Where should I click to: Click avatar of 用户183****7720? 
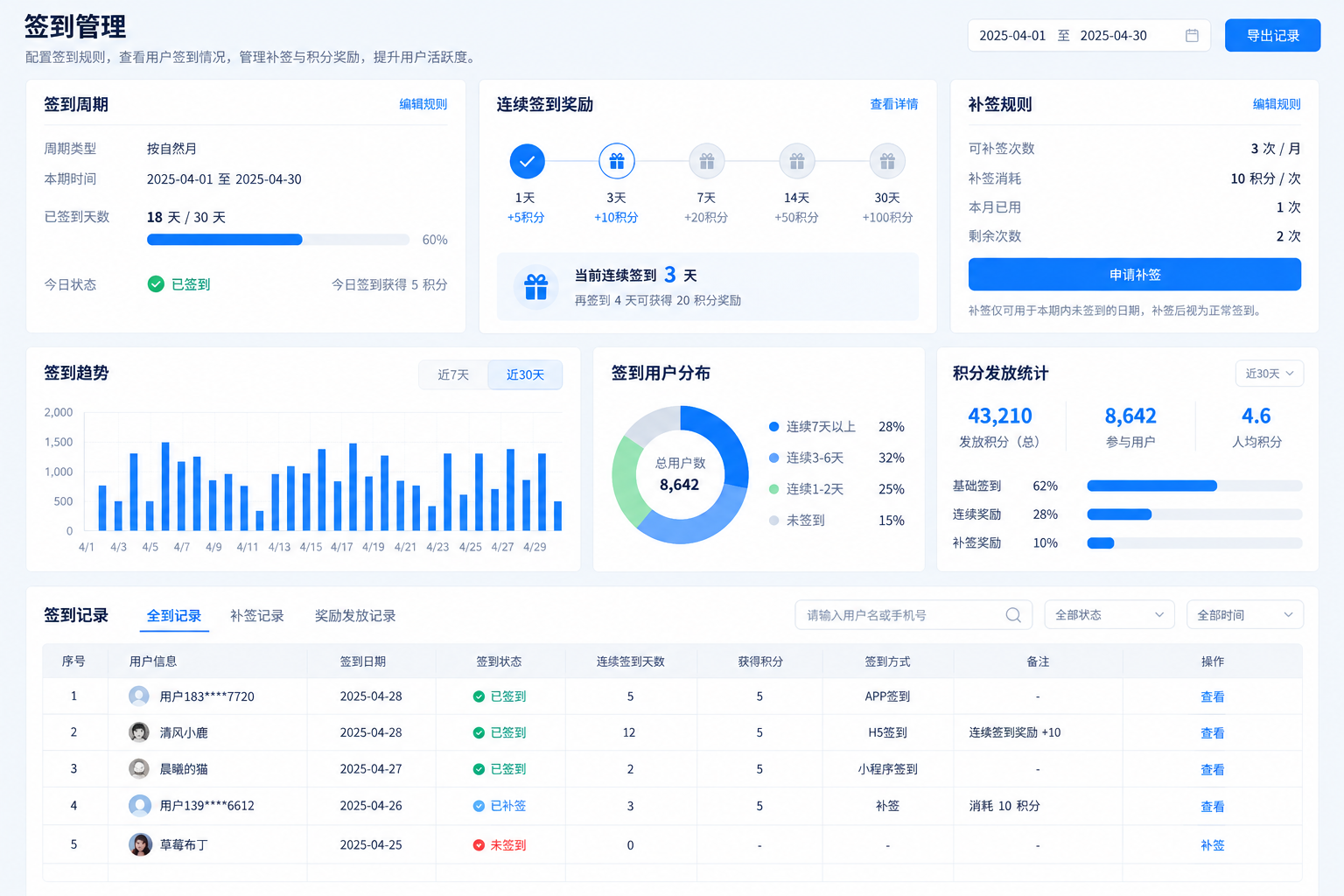coord(139,696)
